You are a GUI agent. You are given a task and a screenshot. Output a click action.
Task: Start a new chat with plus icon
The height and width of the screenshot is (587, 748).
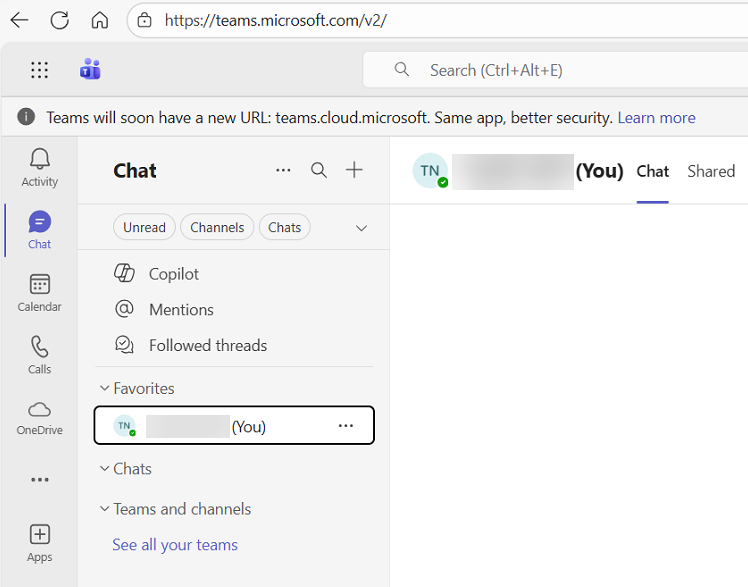(x=354, y=170)
